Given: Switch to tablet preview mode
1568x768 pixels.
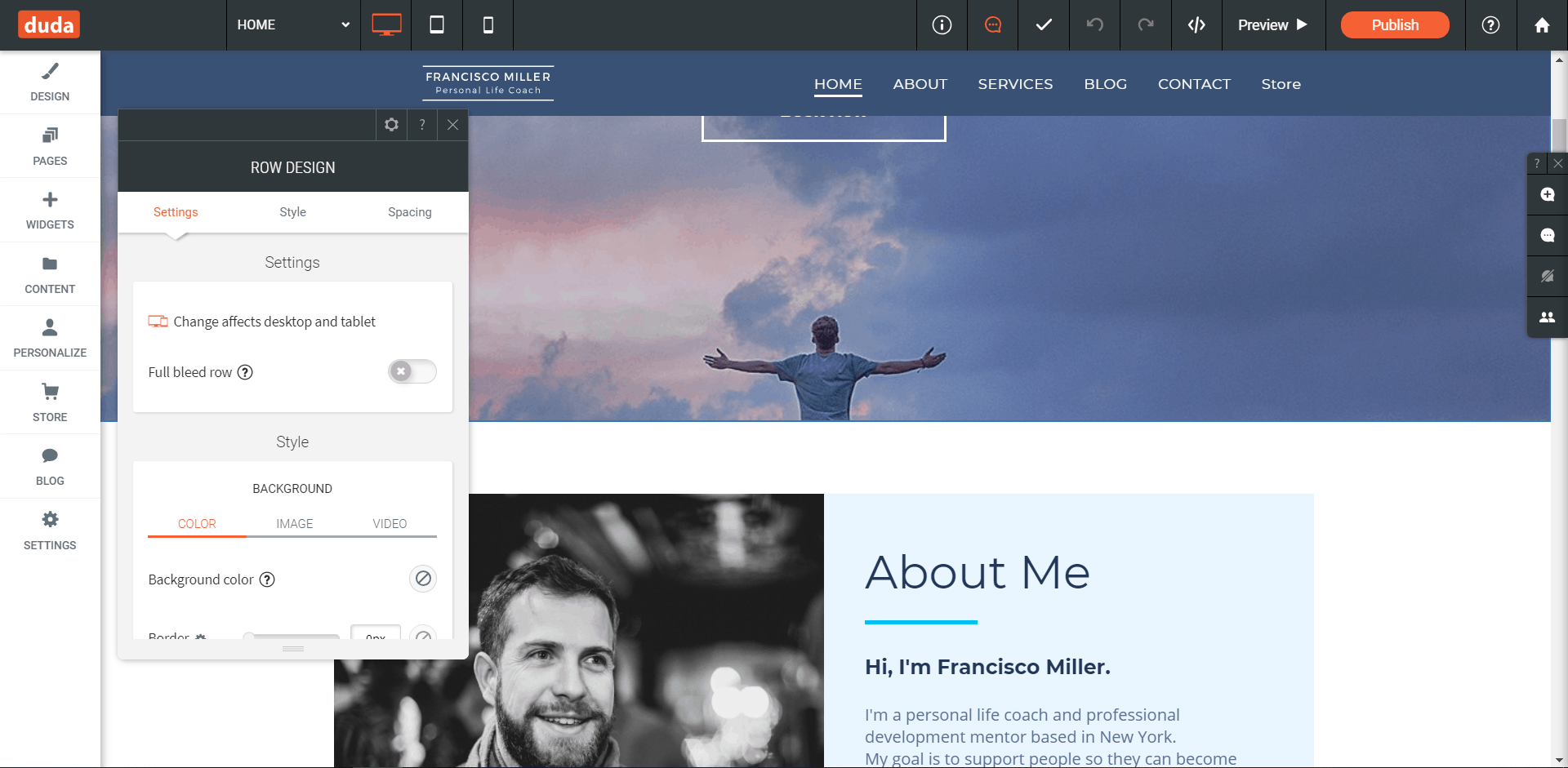Looking at the screenshot, I should coord(437,24).
